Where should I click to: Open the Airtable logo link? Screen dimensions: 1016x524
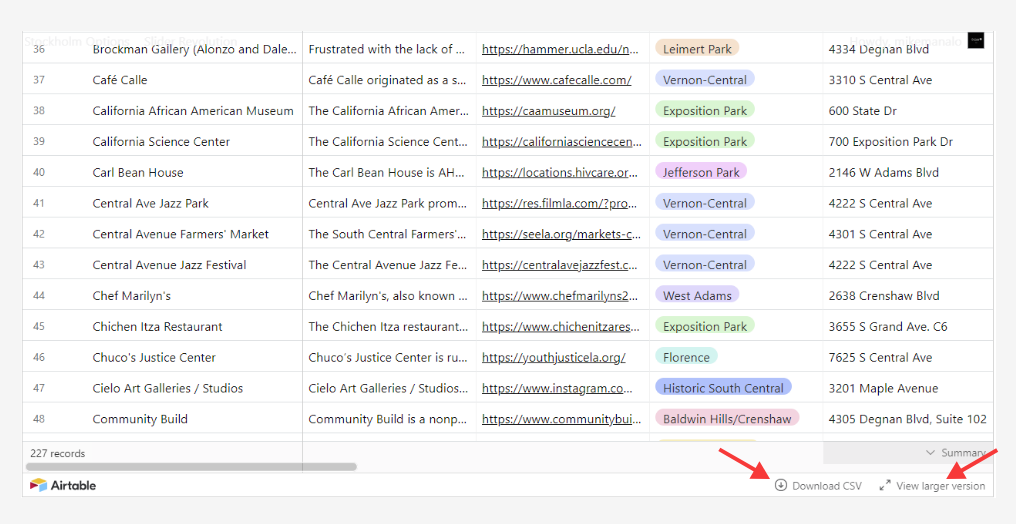63,485
